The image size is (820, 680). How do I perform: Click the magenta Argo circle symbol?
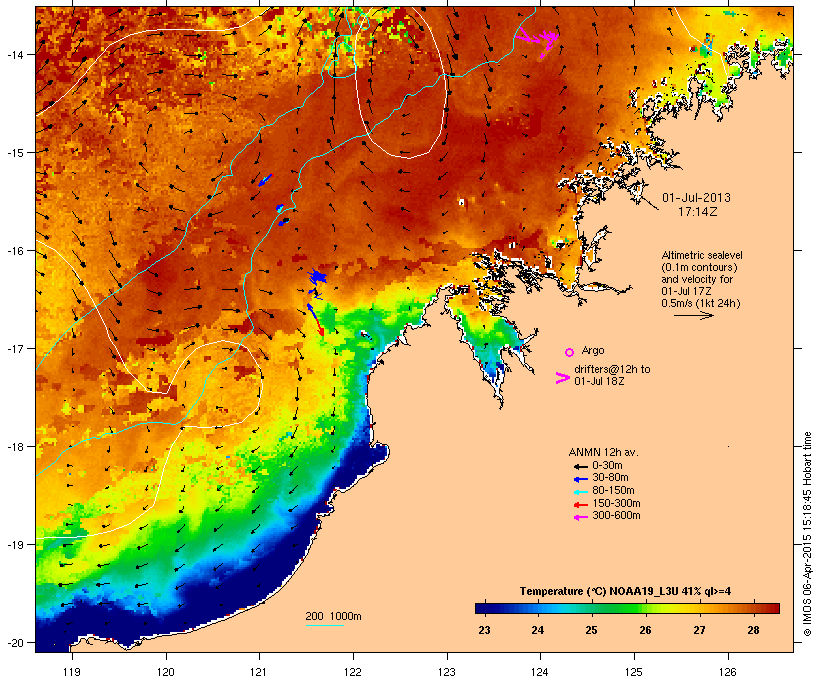[x=570, y=352]
